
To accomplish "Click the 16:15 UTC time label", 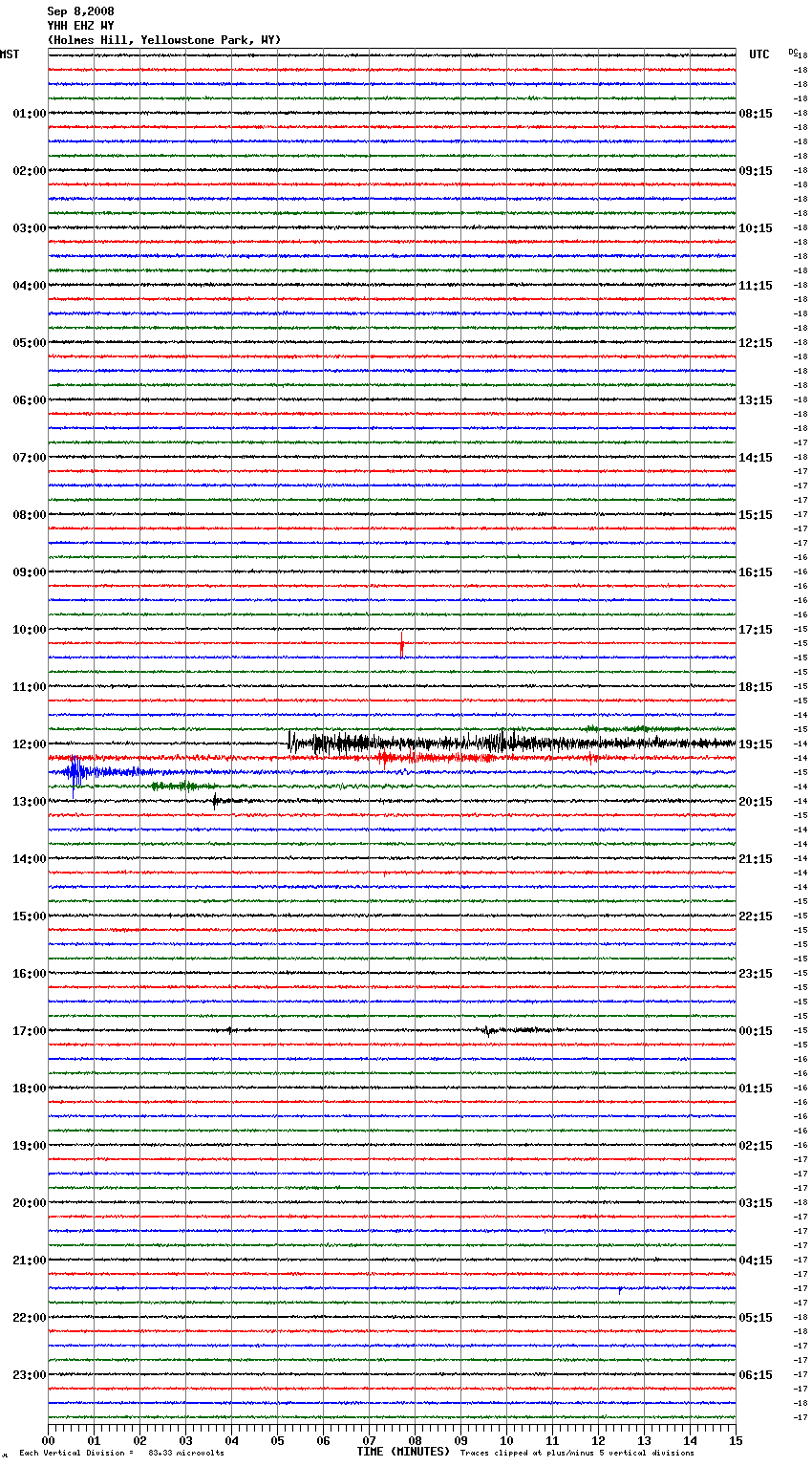I will tap(756, 572).
